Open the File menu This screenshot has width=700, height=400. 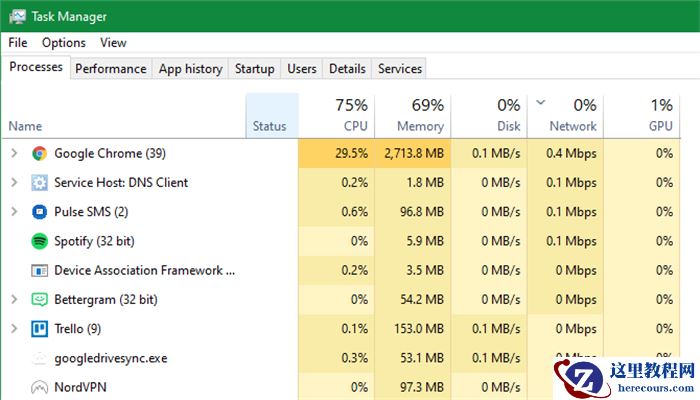(18, 43)
